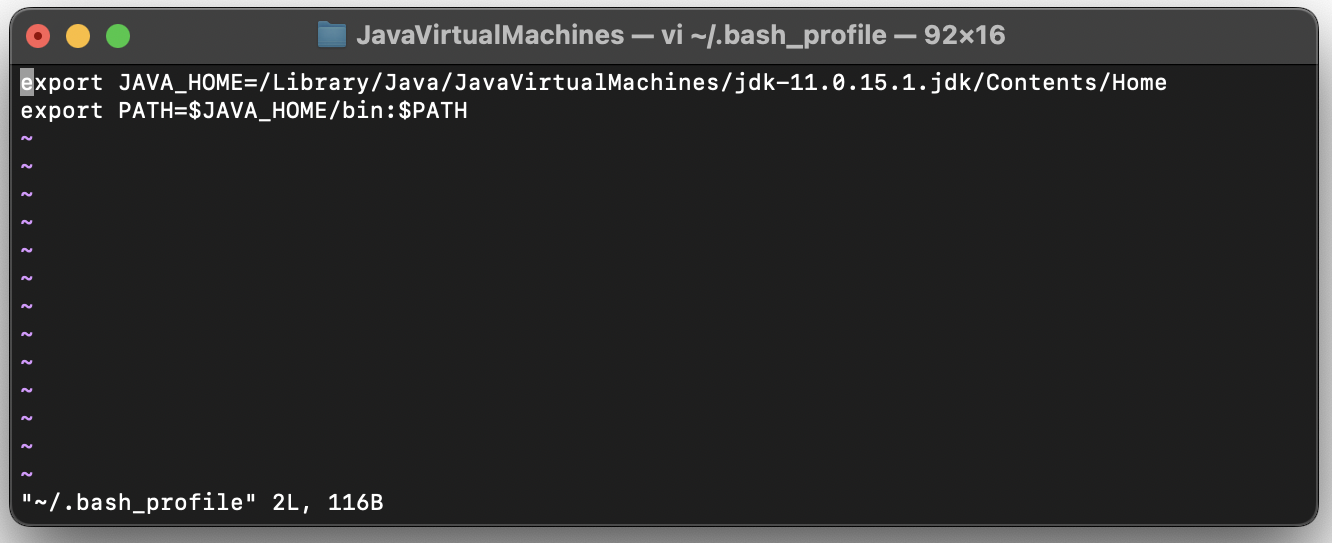Click the first tilde empty-line marker
Image resolution: width=1332 pixels, height=543 pixels.
click(27, 138)
